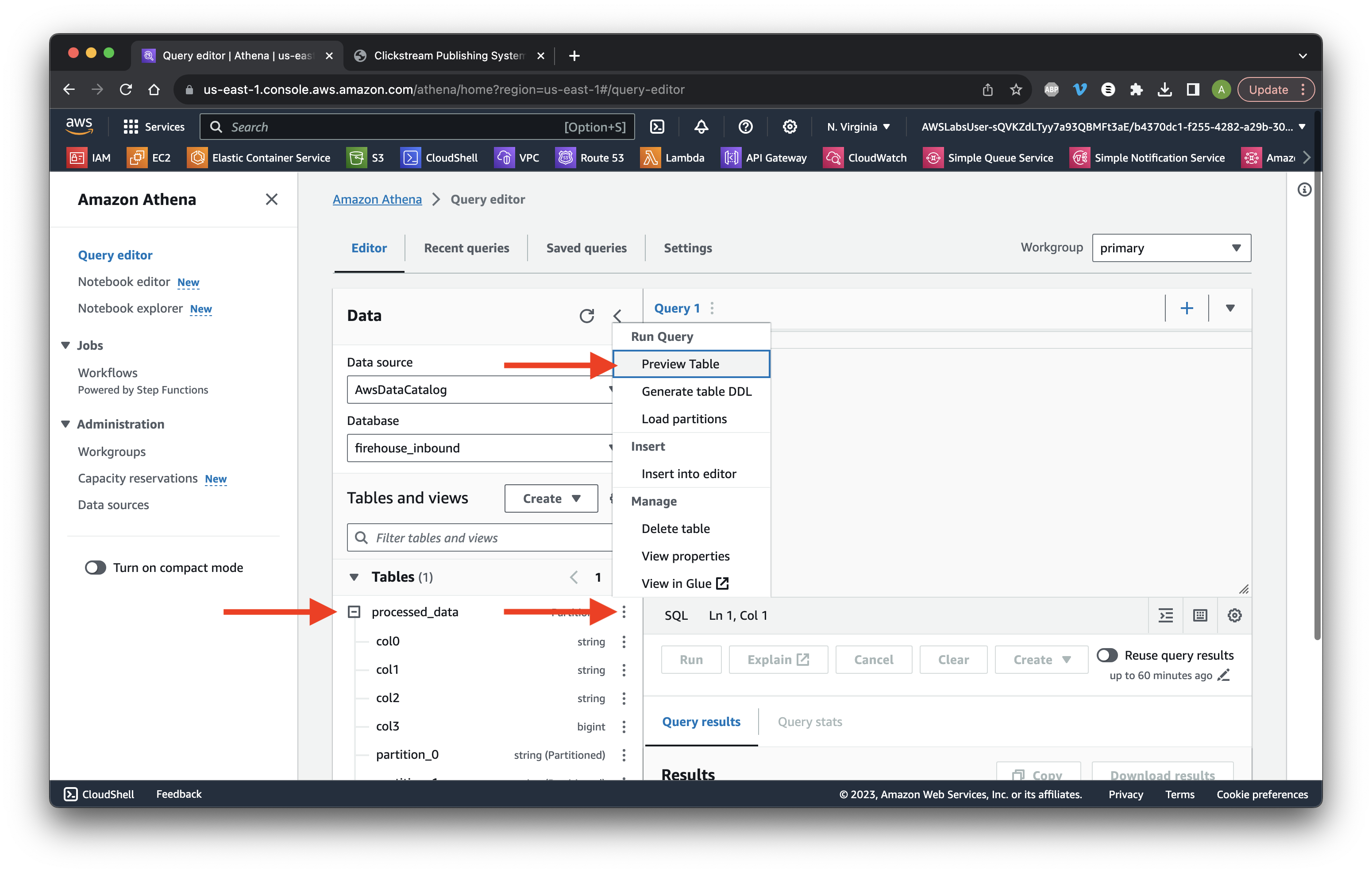Open the Create dropdown under Tables and views

551,498
